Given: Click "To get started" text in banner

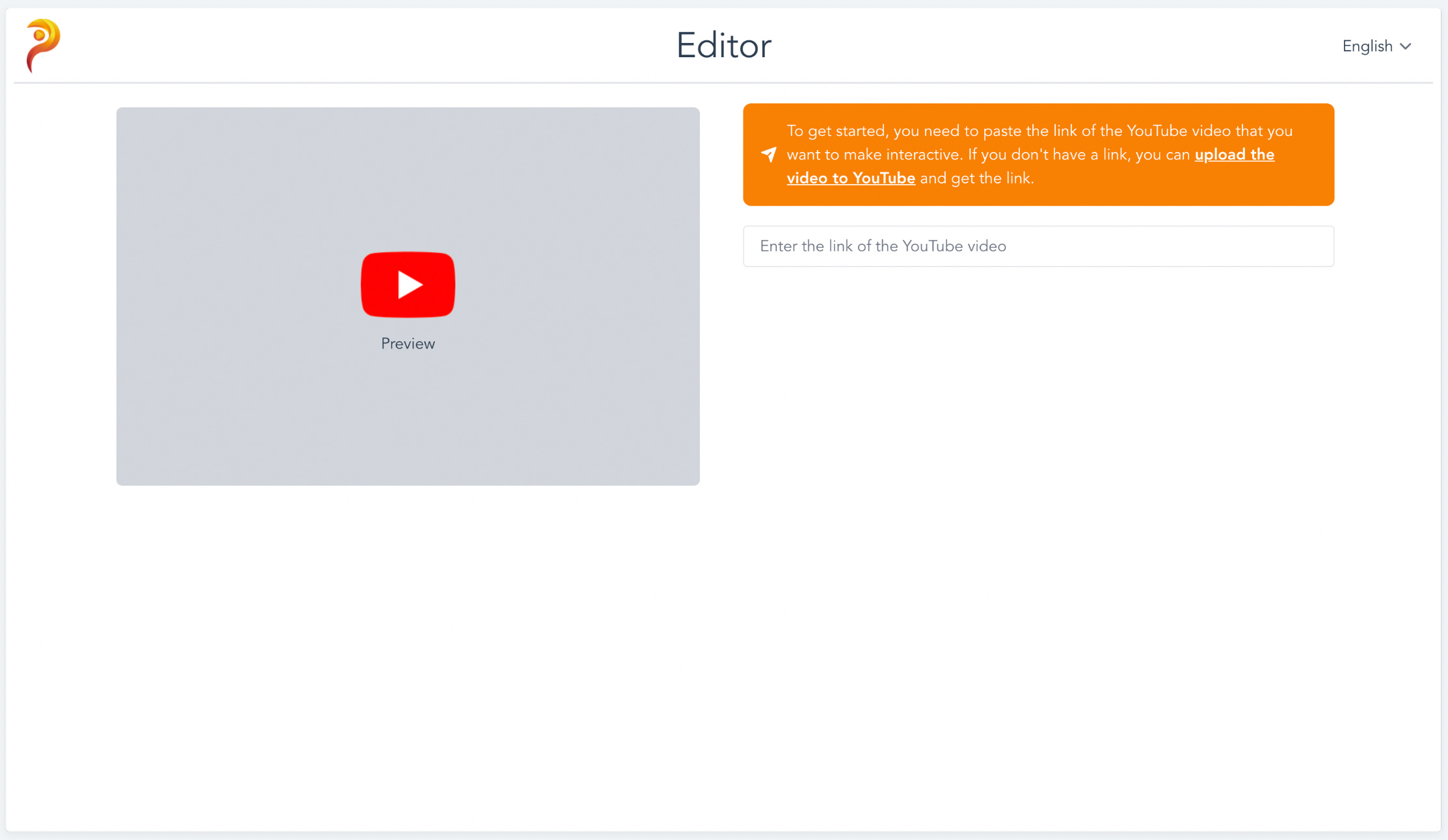Looking at the screenshot, I should 836,131.
